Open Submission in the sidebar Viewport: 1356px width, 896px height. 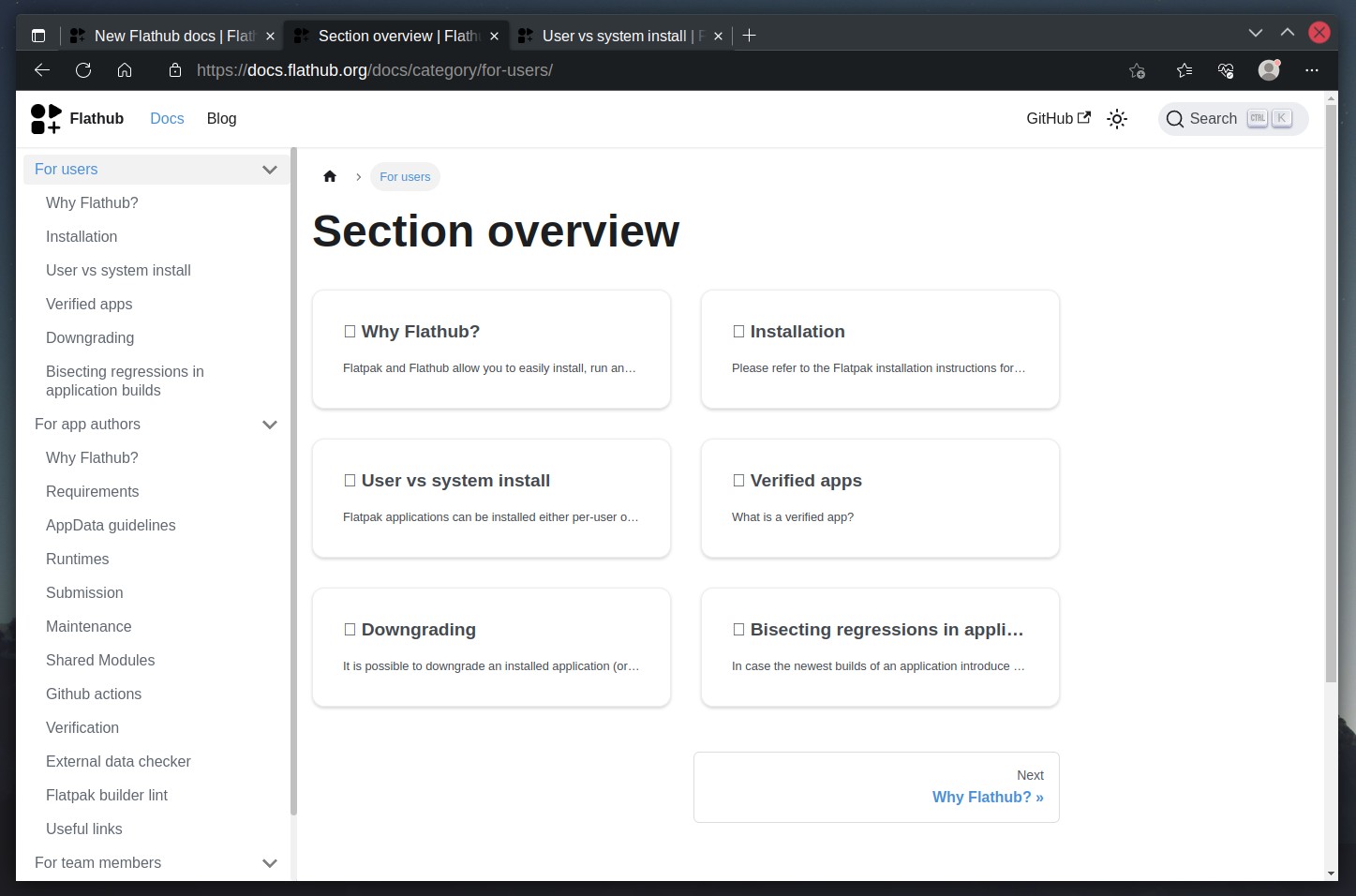[x=84, y=593]
